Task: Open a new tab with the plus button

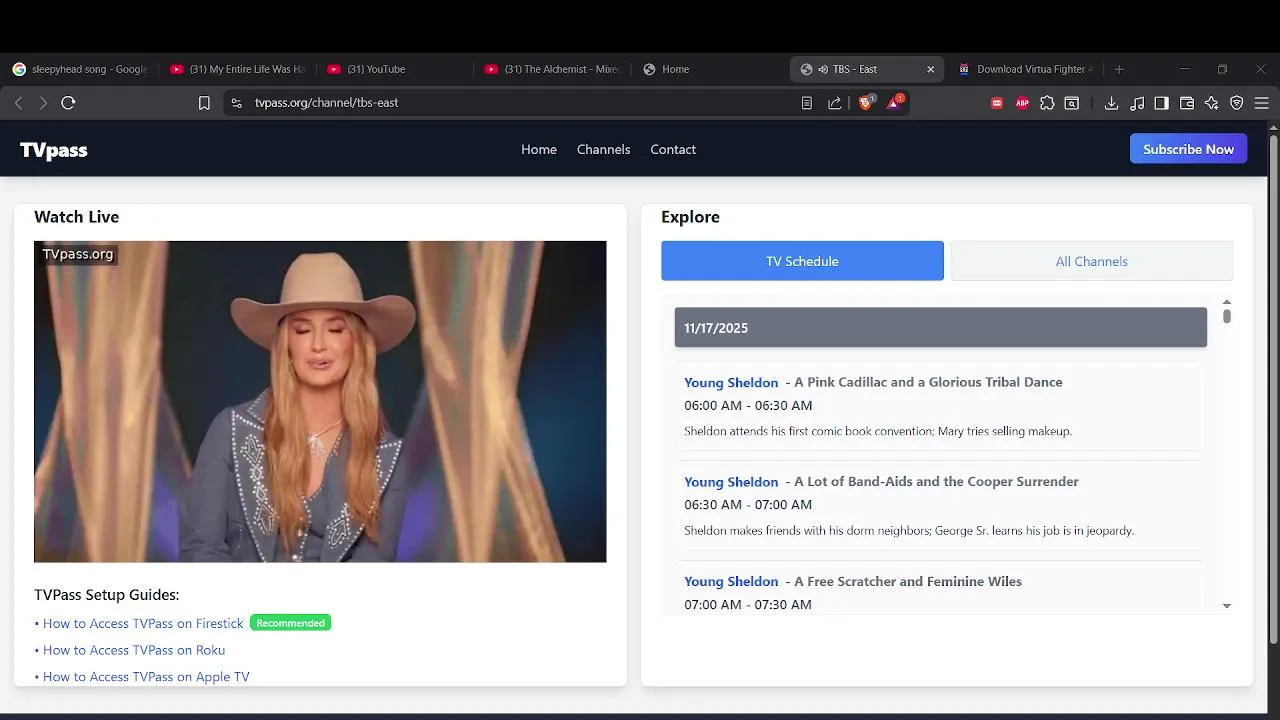Action: 1119,69
